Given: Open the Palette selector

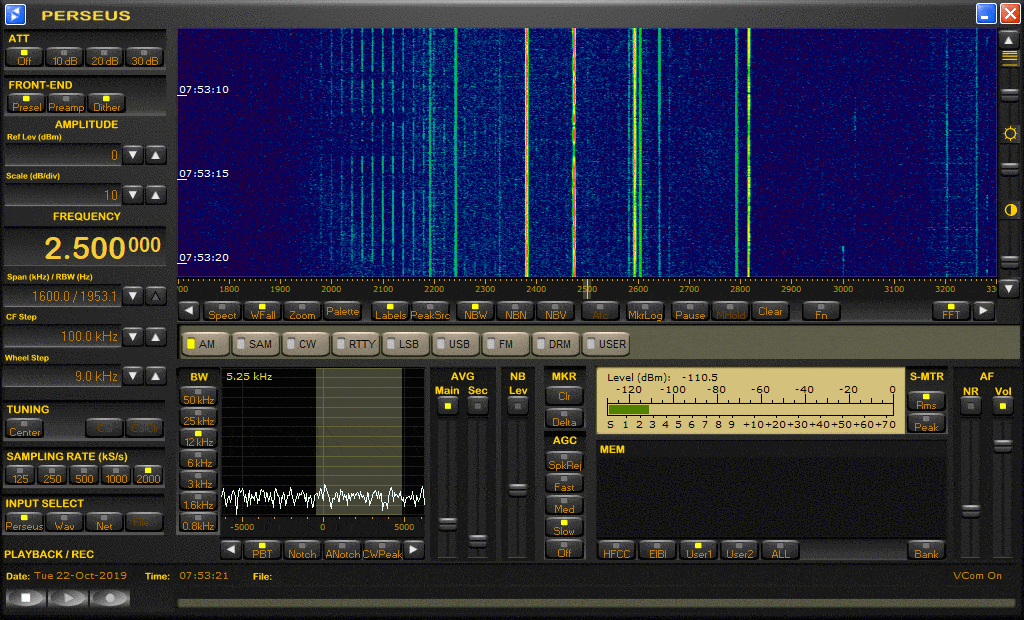Looking at the screenshot, I should [x=343, y=311].
